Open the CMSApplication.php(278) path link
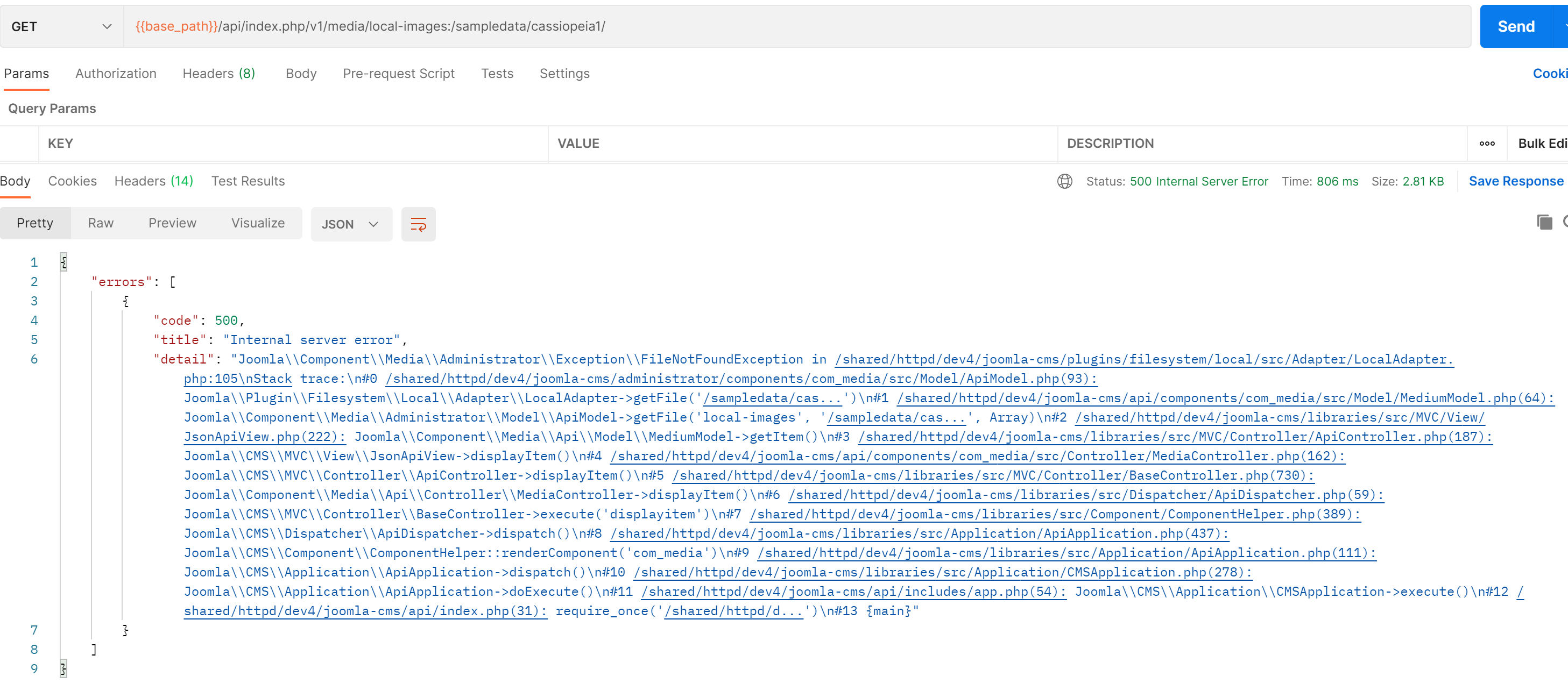1568x698 pixels. tap(942, 573)
